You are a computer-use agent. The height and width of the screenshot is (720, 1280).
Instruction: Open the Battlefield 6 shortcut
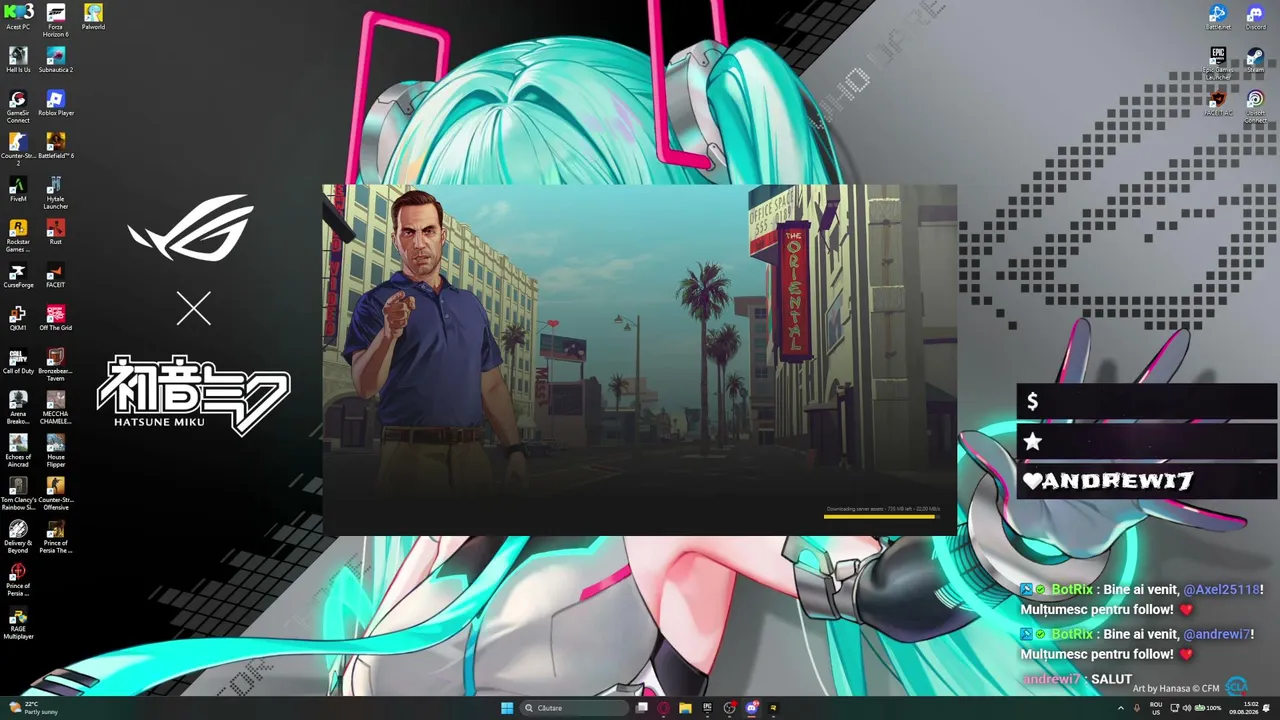[x=56, y=145]
